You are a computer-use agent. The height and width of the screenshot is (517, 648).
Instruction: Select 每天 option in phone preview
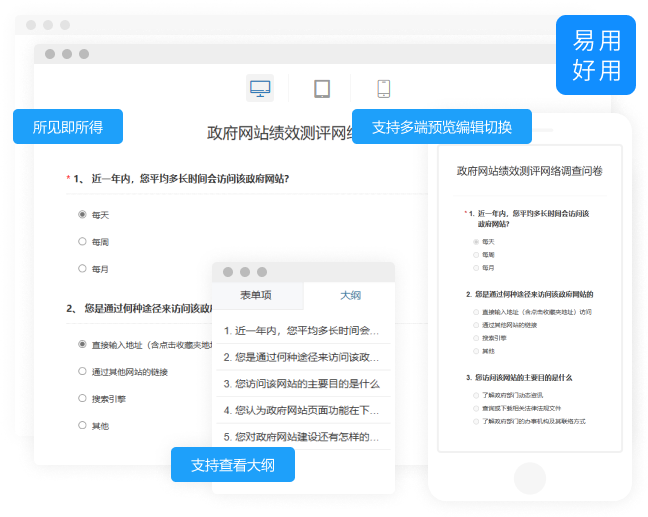[x=475, y=241]
